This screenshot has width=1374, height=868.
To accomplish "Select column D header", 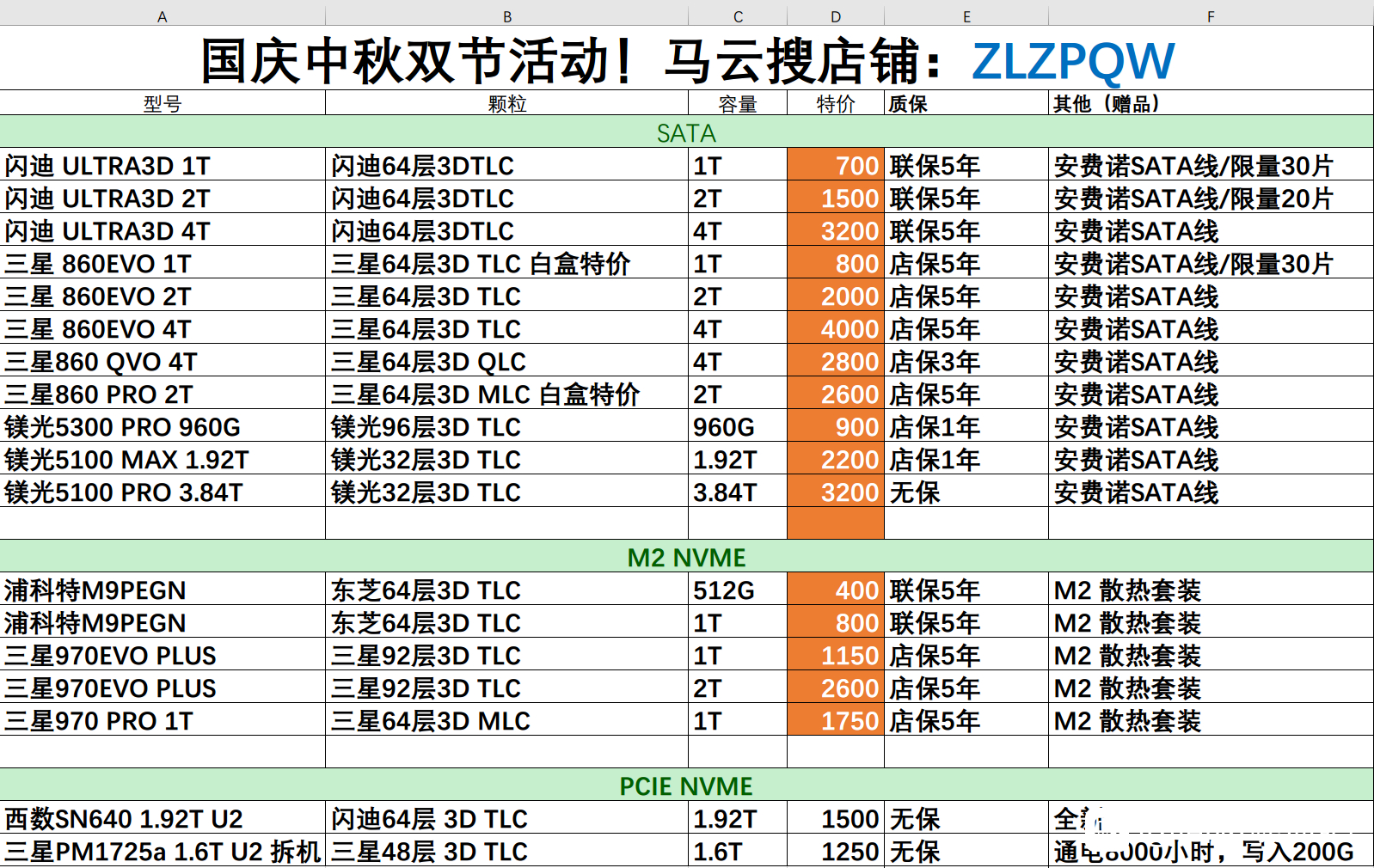I will [836, 16].
